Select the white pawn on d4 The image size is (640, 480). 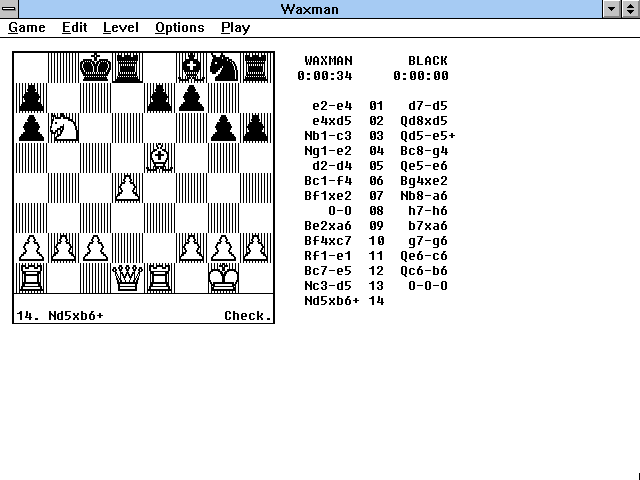[x=127, y=188]
